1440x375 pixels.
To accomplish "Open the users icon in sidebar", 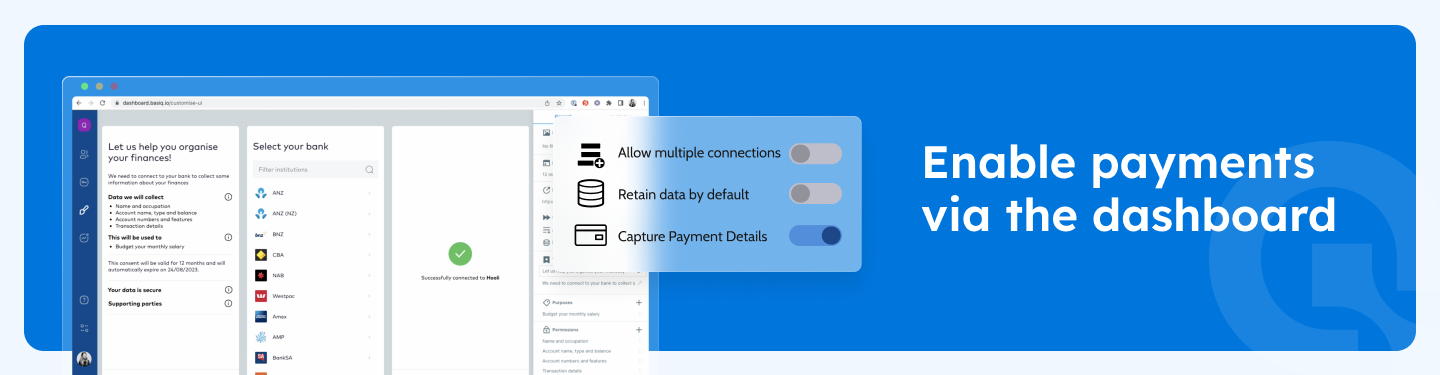I will tap(85, 154).
